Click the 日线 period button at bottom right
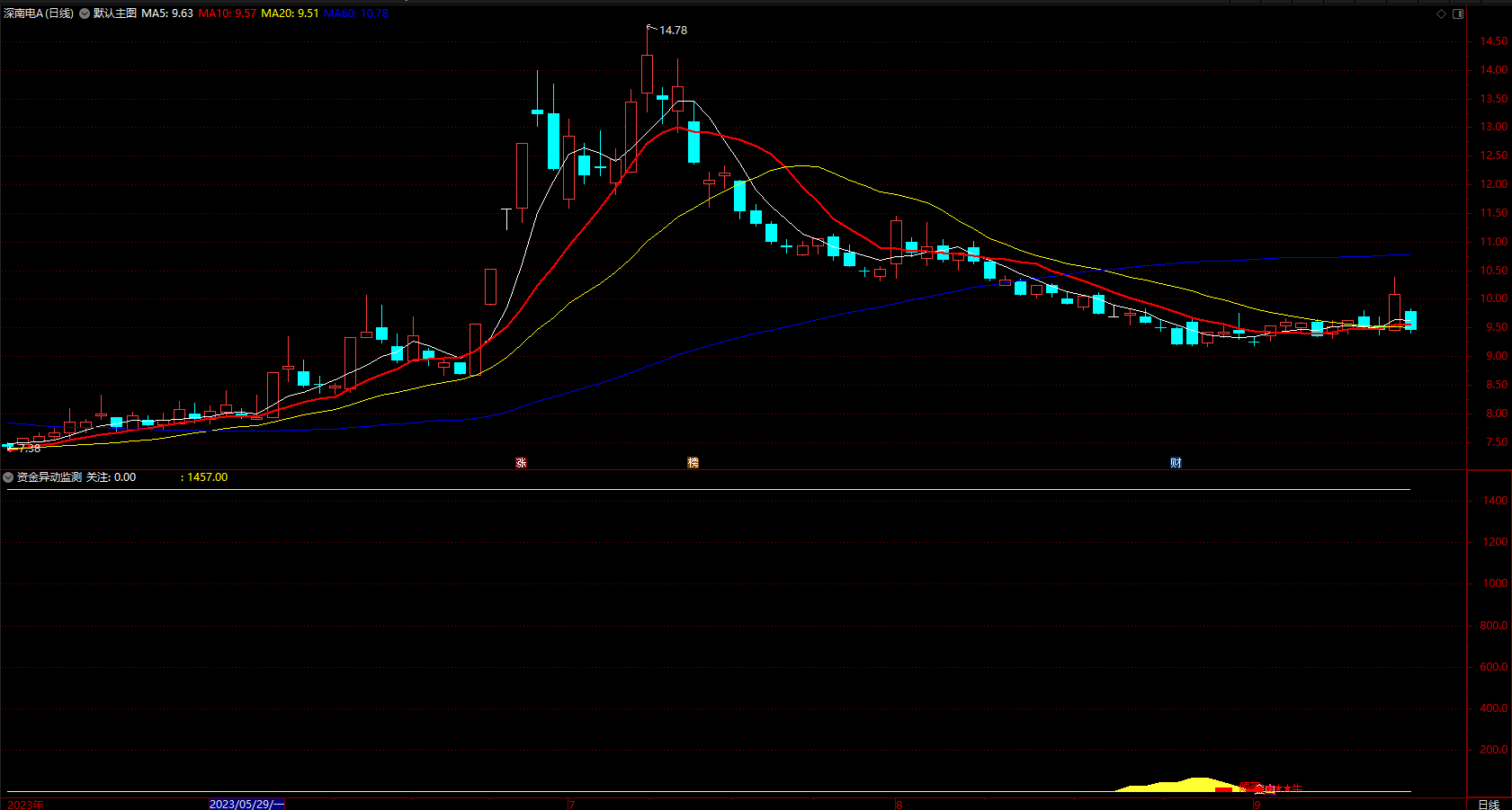Viewport: 1512px width, 810px height. tap(1490, 805)
